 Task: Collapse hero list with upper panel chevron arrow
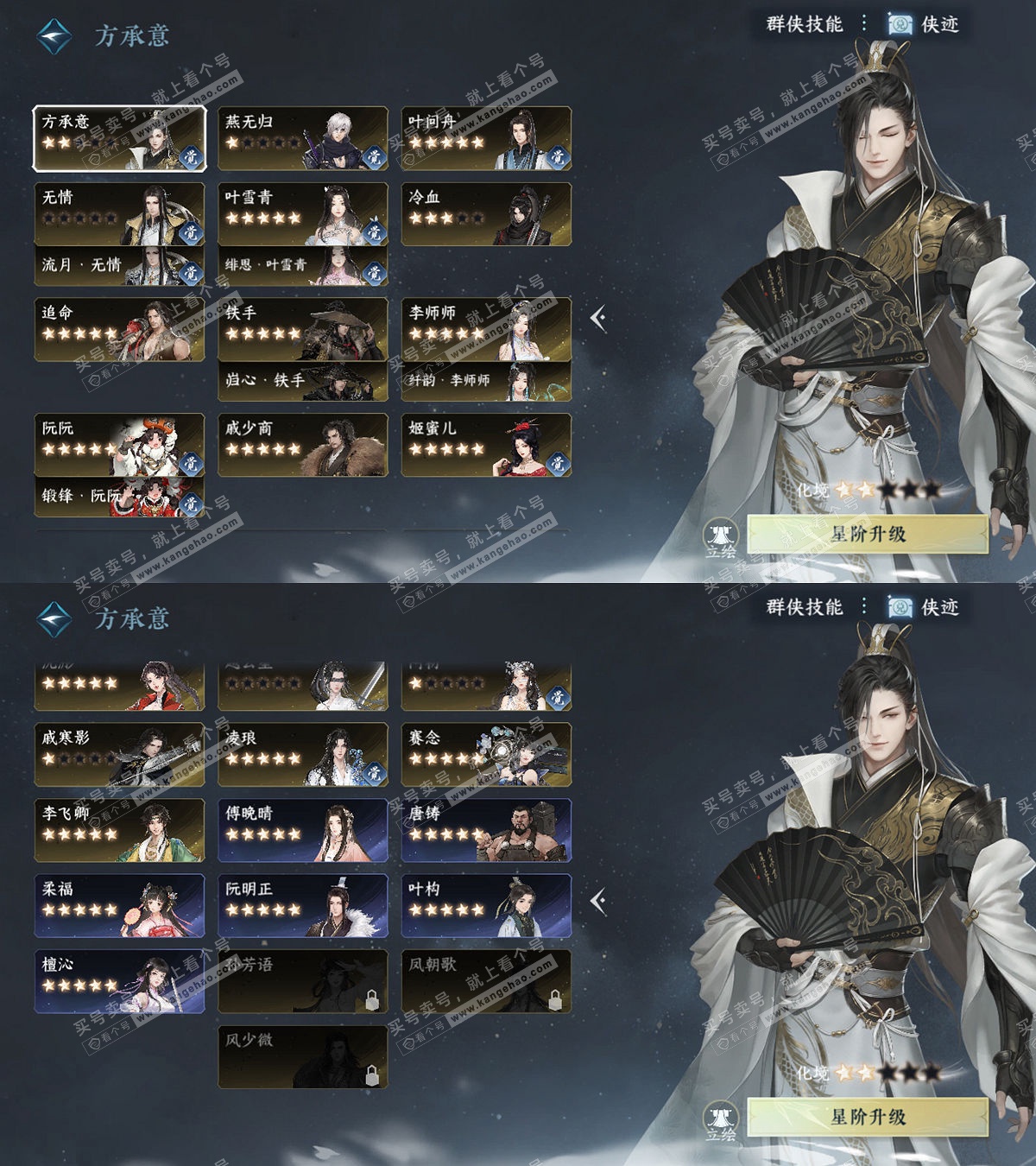tap(598, 319)
